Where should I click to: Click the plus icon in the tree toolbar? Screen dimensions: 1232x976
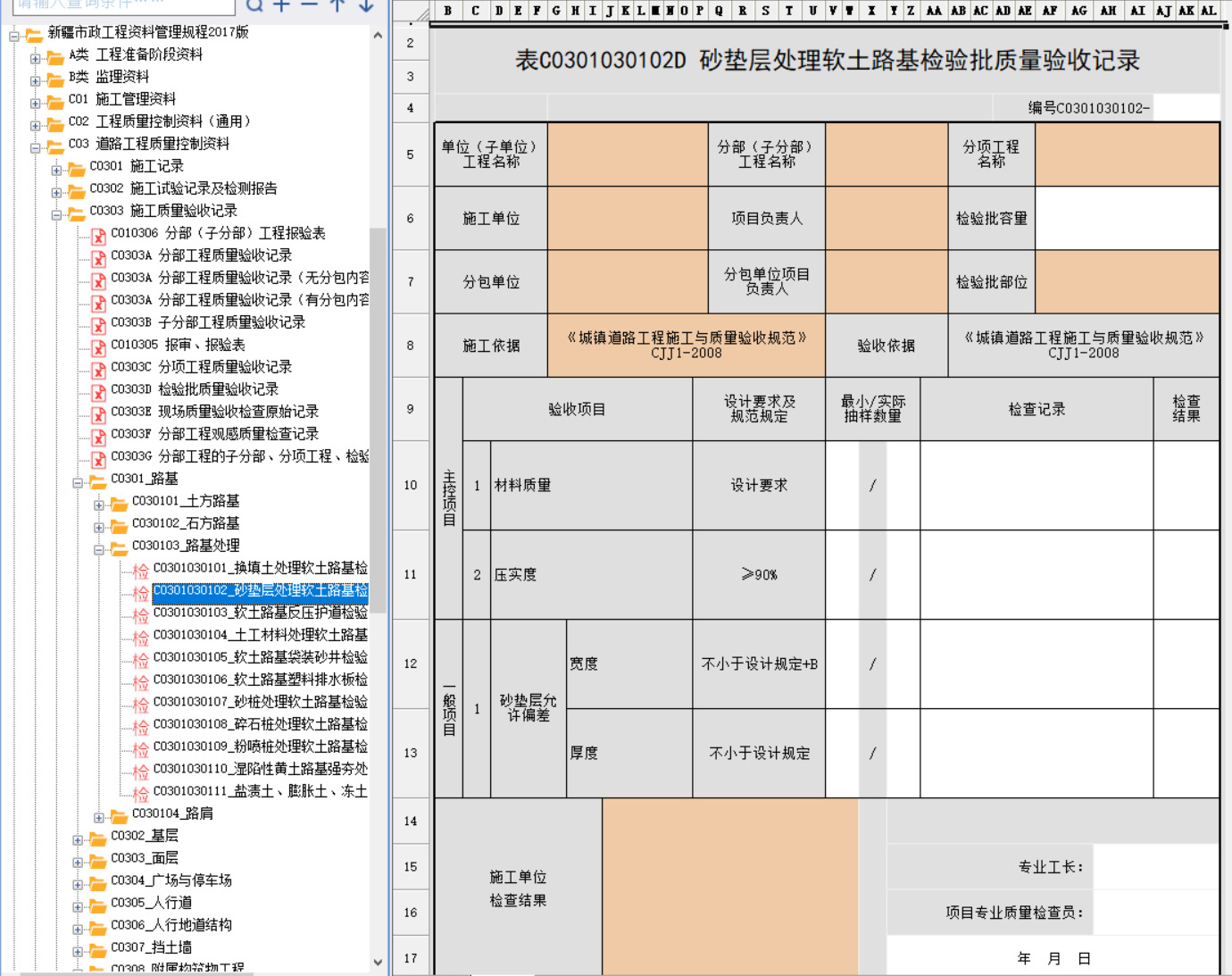point(282,4)
